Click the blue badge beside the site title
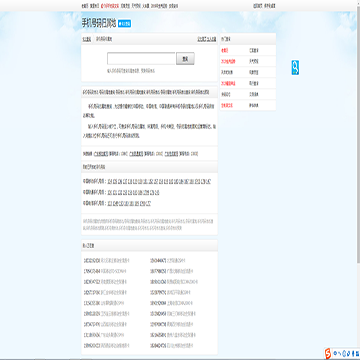 (124, 23)
